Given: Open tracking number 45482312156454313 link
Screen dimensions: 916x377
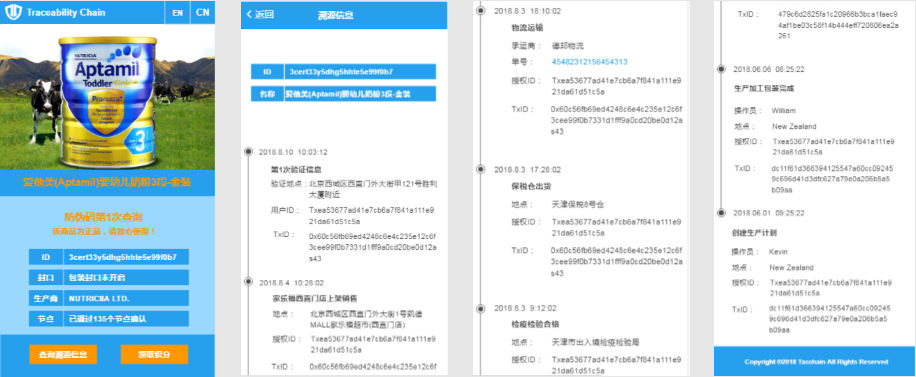Looking at the screenshot, I should pyautogui.click(x=589, y=62).
